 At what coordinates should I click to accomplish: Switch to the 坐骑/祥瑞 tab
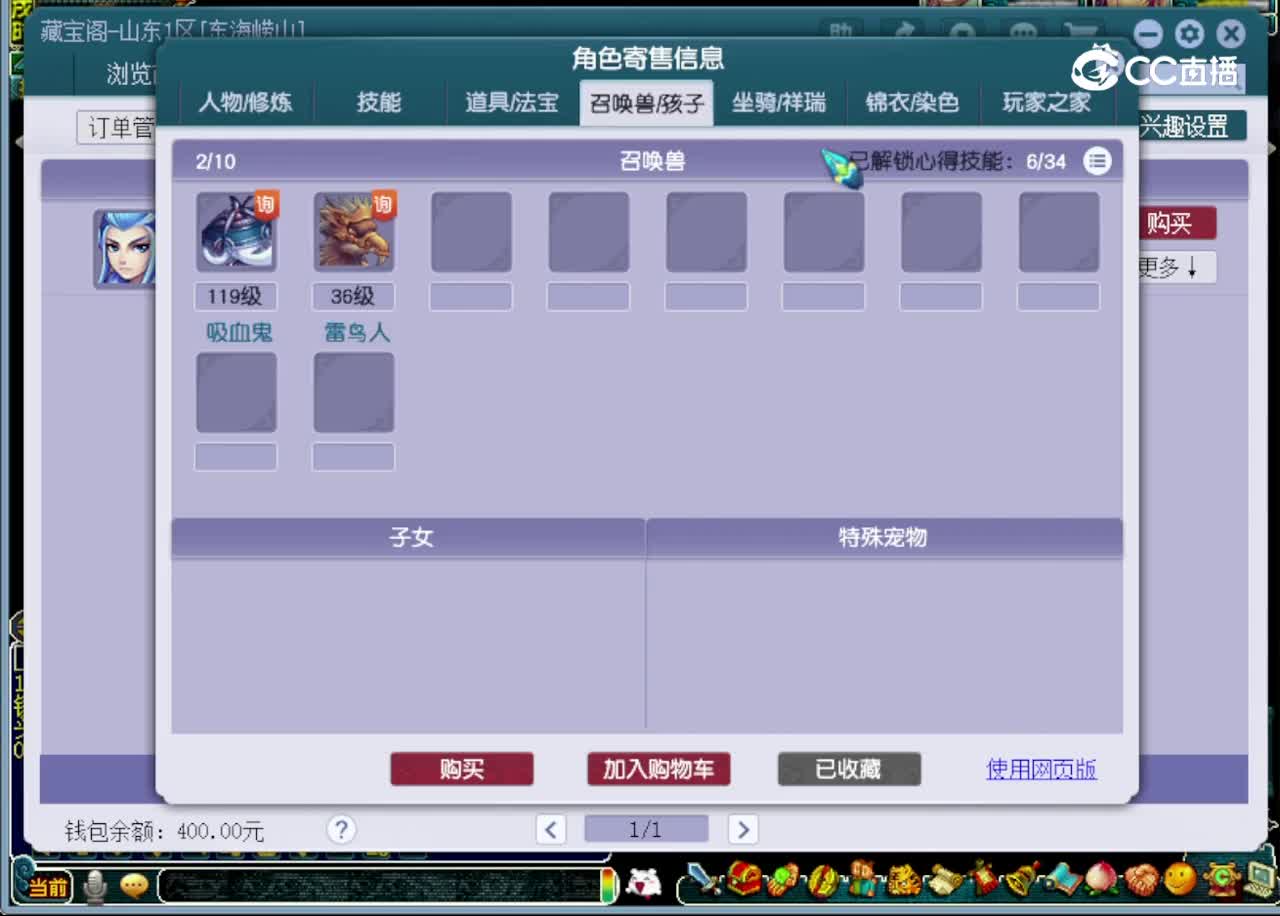[x=779, y=103]
